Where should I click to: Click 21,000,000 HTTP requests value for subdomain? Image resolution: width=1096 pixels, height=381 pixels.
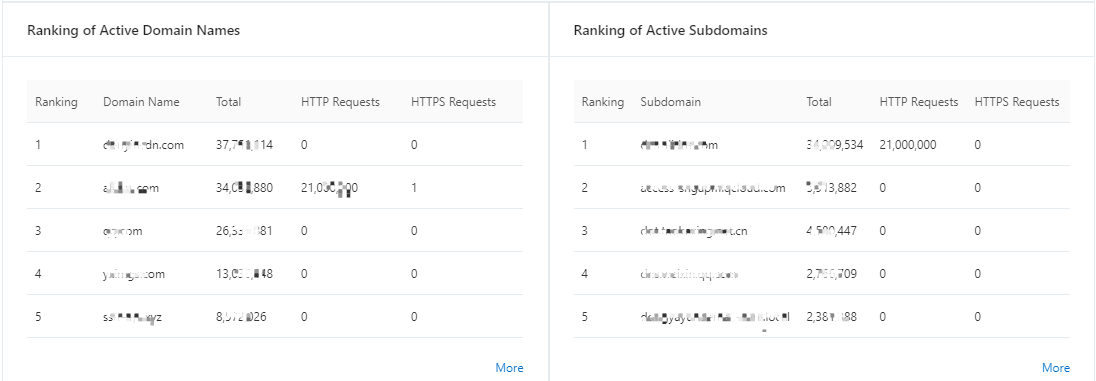908,145
